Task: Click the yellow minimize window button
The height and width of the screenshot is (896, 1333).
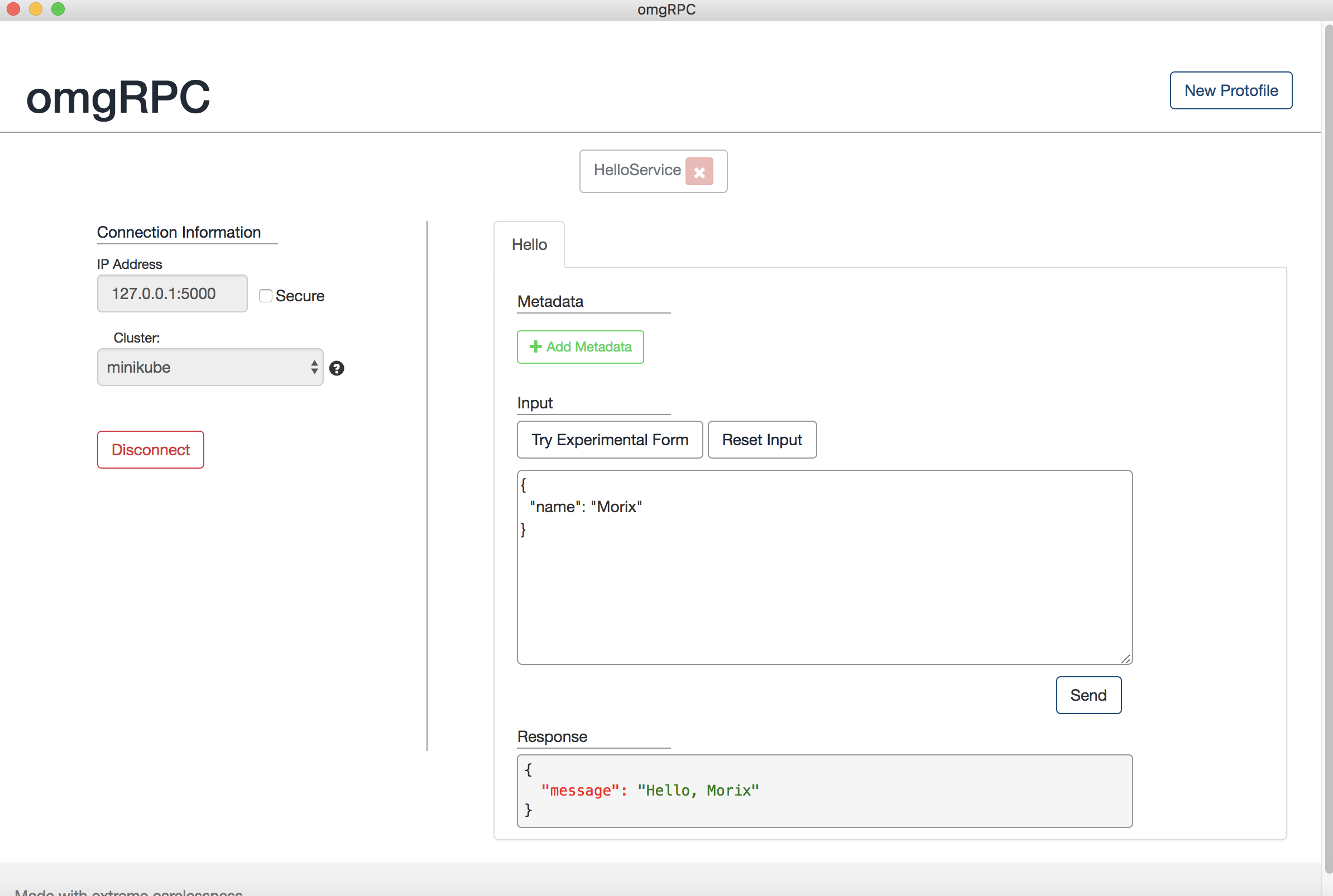Action: (35, 9)
